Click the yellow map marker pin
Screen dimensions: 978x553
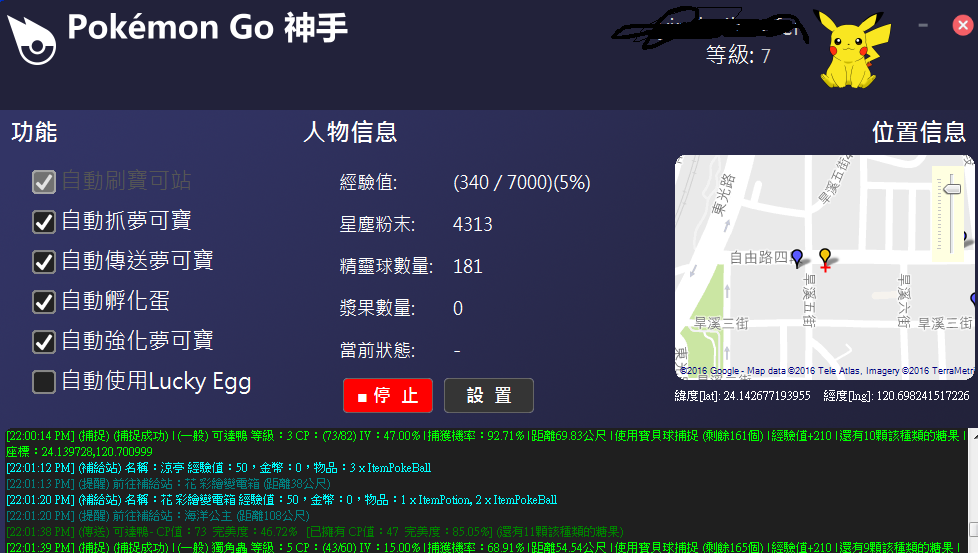click(825, 257)
